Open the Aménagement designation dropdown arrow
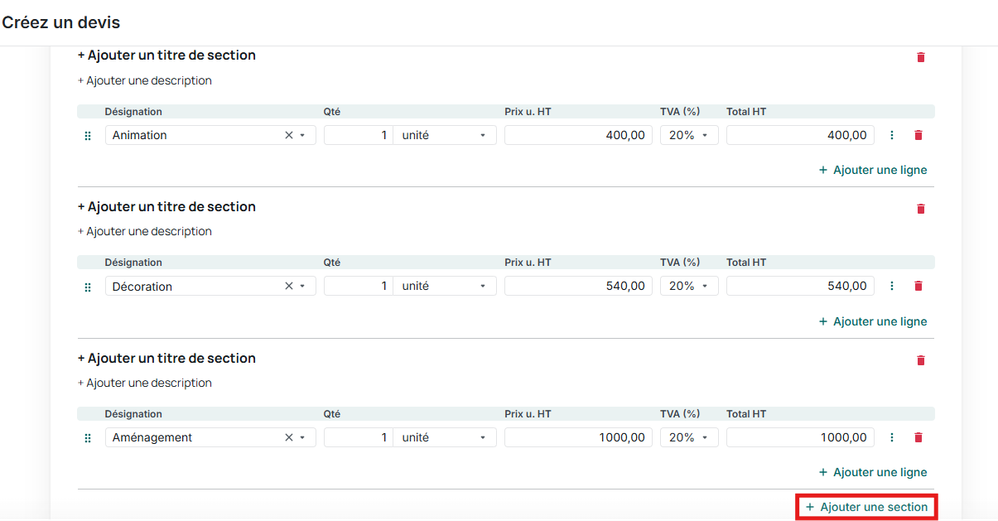 (303, 437)
